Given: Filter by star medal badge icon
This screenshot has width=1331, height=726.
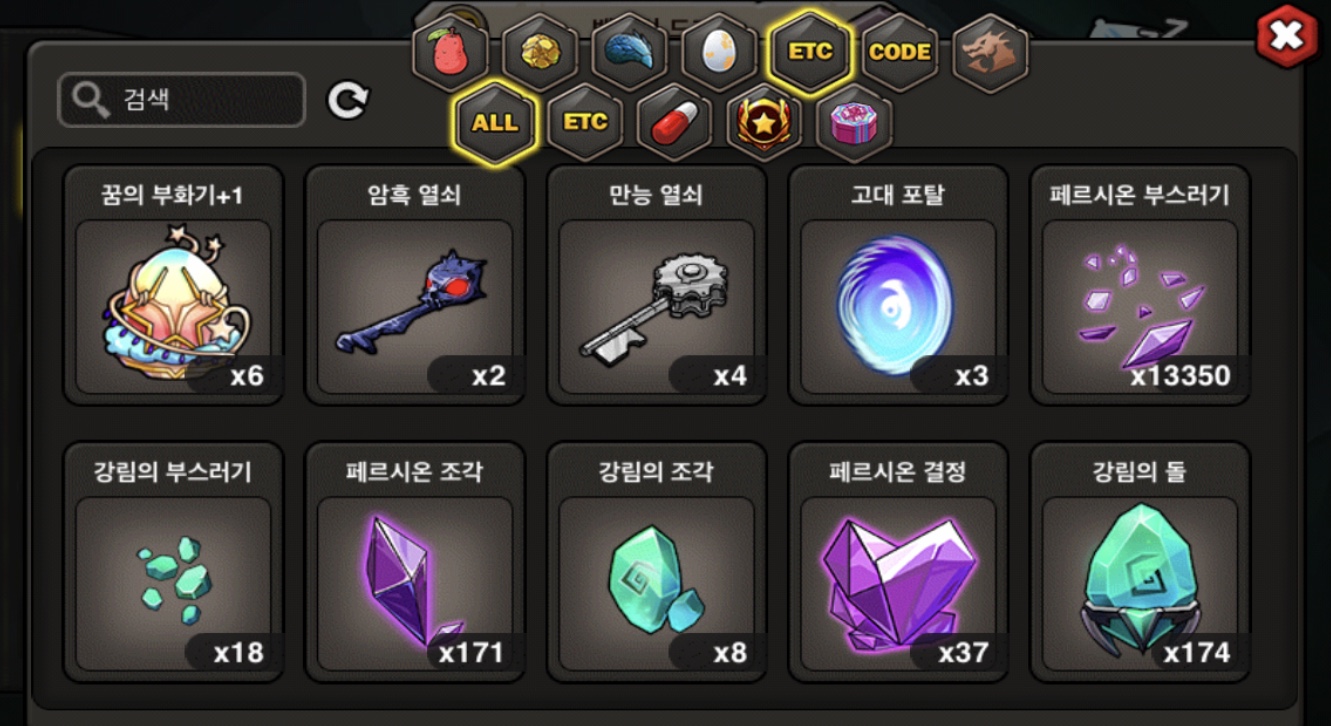Looking at the screenshot, I should [764, 123].
